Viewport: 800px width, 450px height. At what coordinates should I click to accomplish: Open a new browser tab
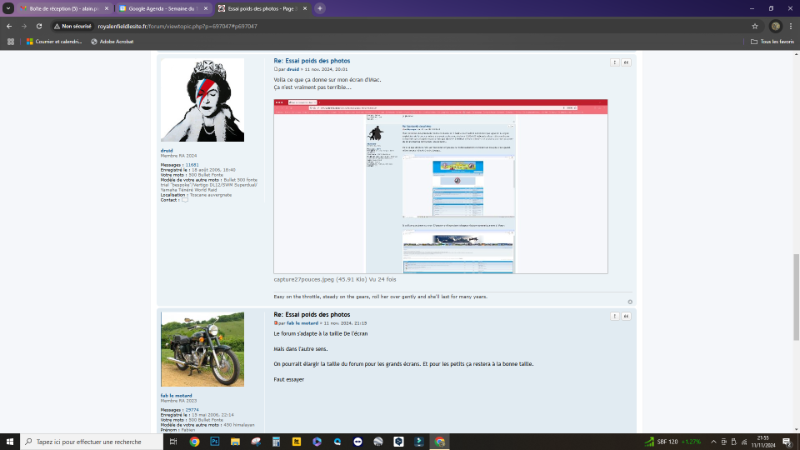click(x=320, y=8)
